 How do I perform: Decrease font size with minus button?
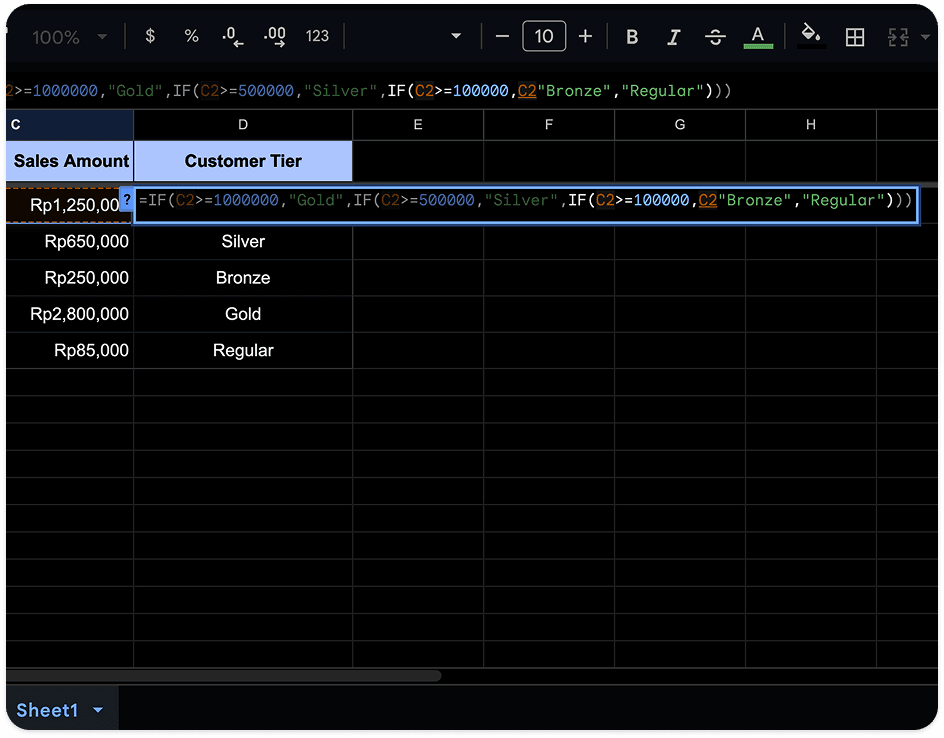click(502, 36)
